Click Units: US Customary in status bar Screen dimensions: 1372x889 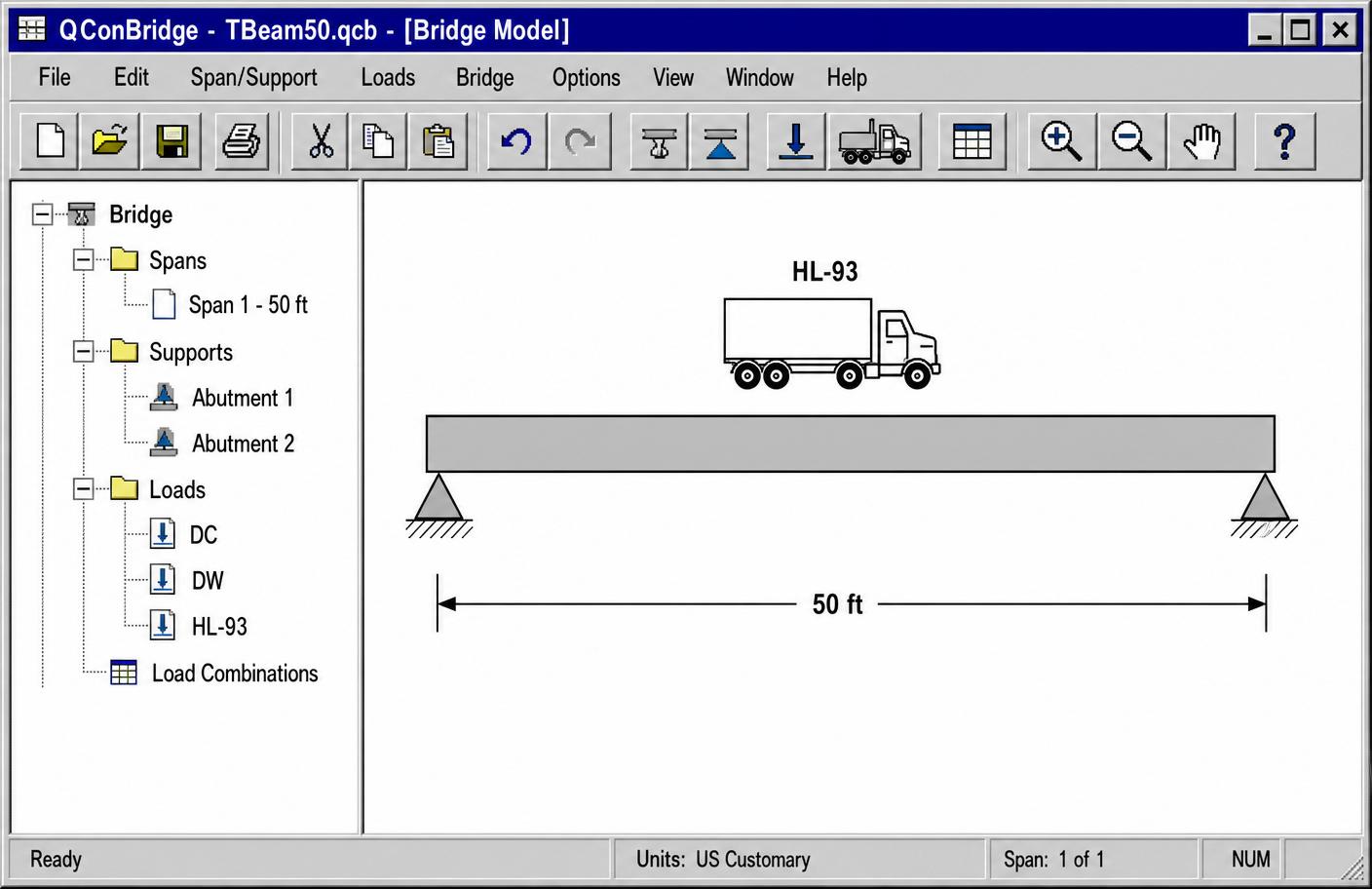pos(723,860)
